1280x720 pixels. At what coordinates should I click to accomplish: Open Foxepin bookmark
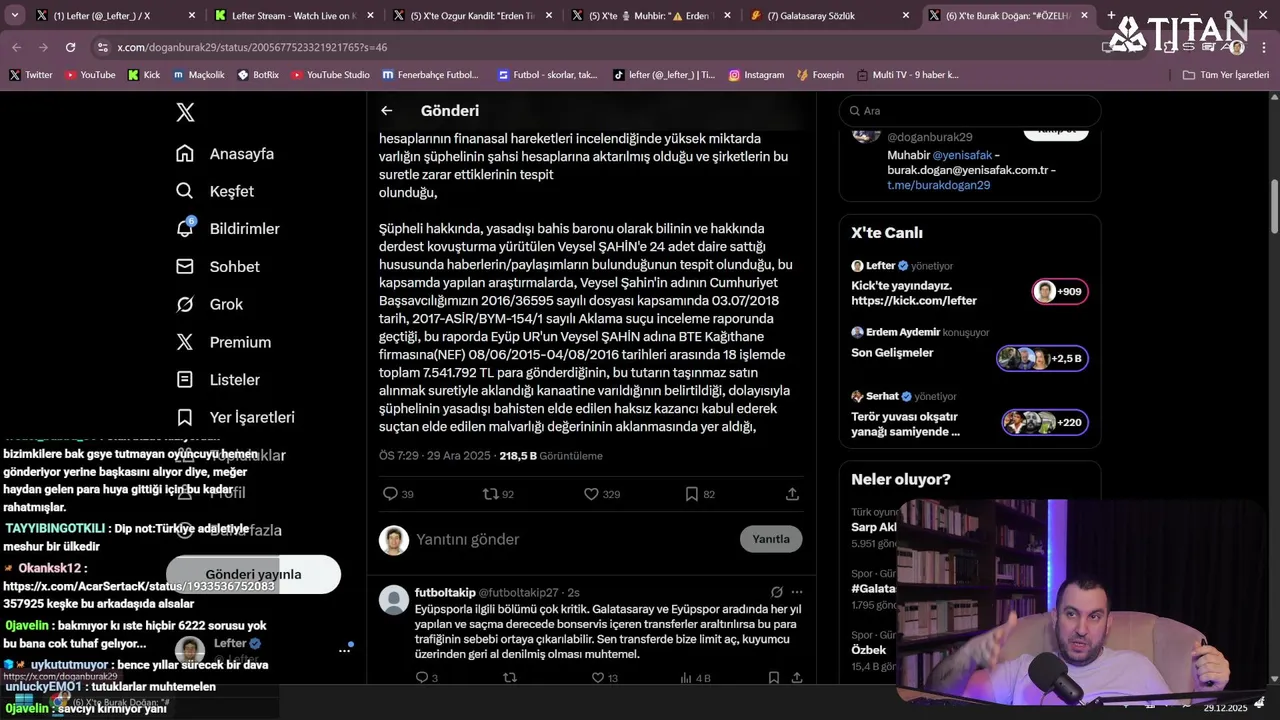tap(821, 75)
